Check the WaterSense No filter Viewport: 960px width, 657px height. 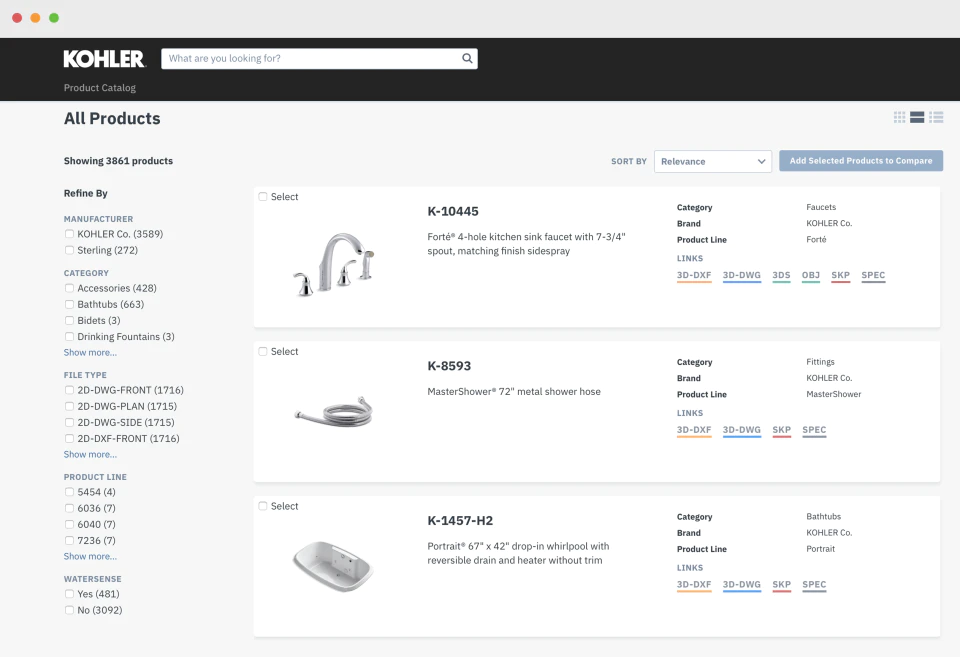tap(69, 610)
